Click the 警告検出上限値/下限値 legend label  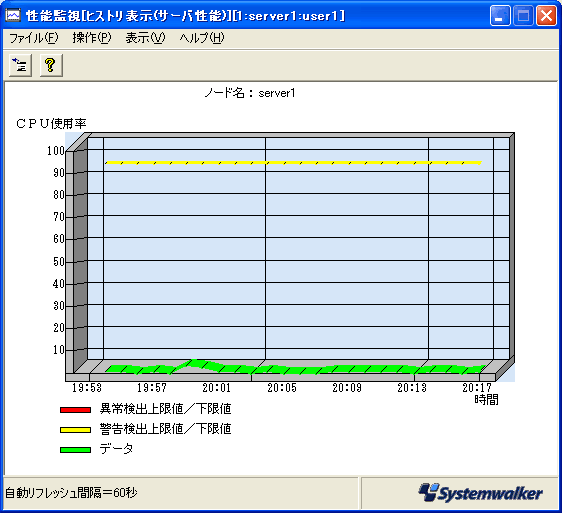[x=166, y=429]
